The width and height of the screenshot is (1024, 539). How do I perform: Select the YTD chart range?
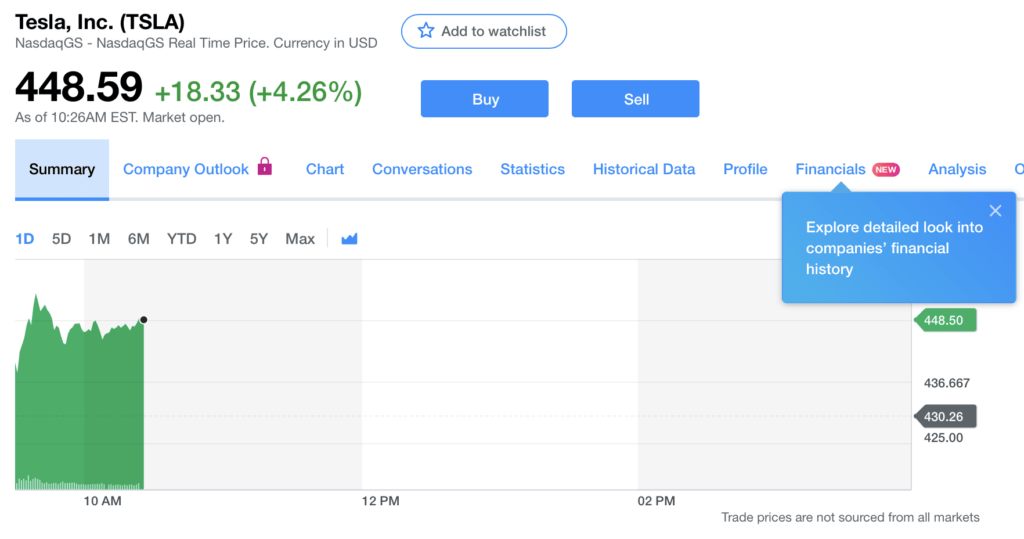tap(182, 239)
